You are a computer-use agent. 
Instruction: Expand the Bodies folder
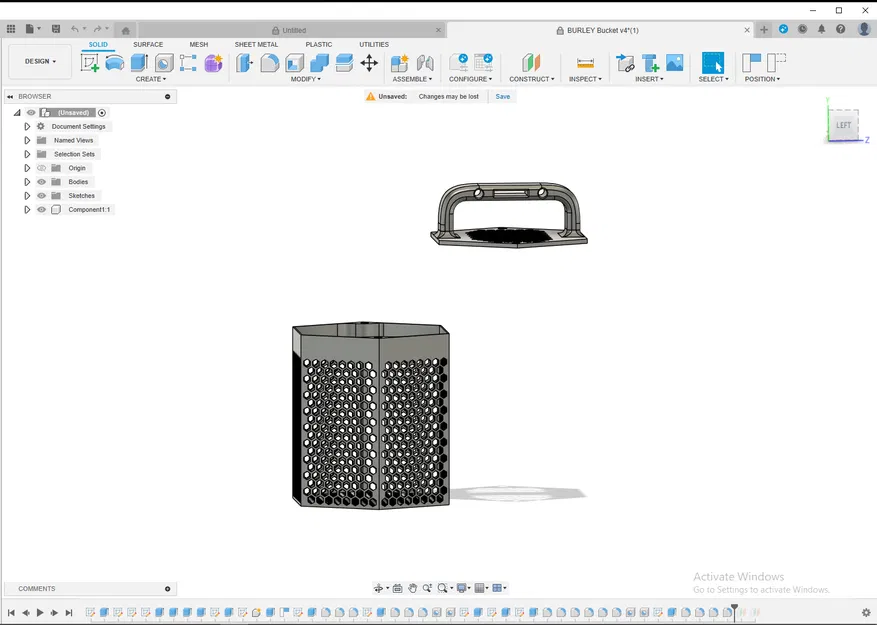[27, 182]
